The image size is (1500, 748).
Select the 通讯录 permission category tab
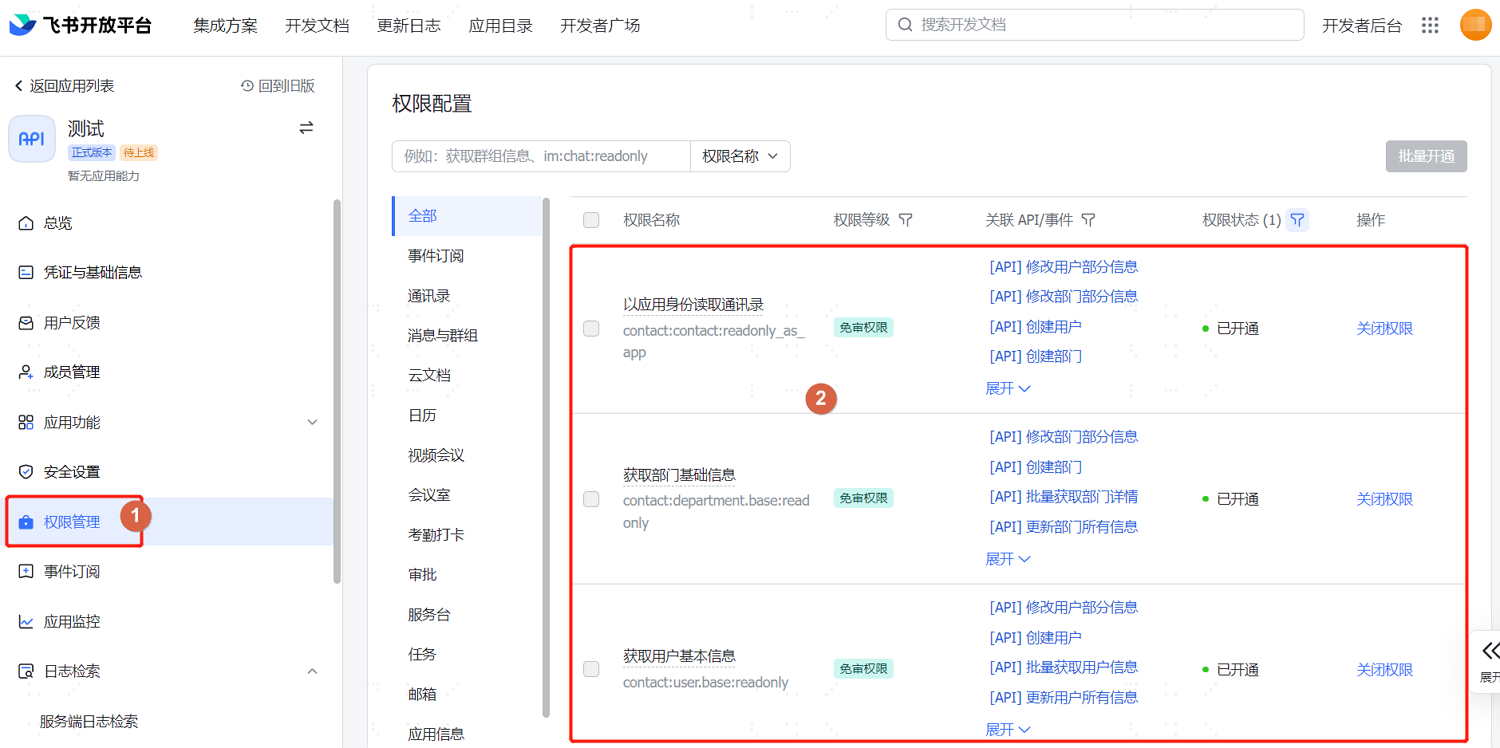tap(429, 296)
